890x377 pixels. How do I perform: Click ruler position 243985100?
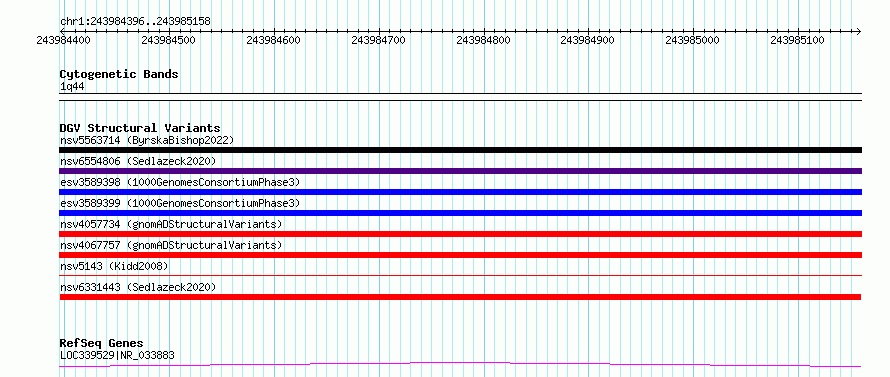(x=797, y=40)
